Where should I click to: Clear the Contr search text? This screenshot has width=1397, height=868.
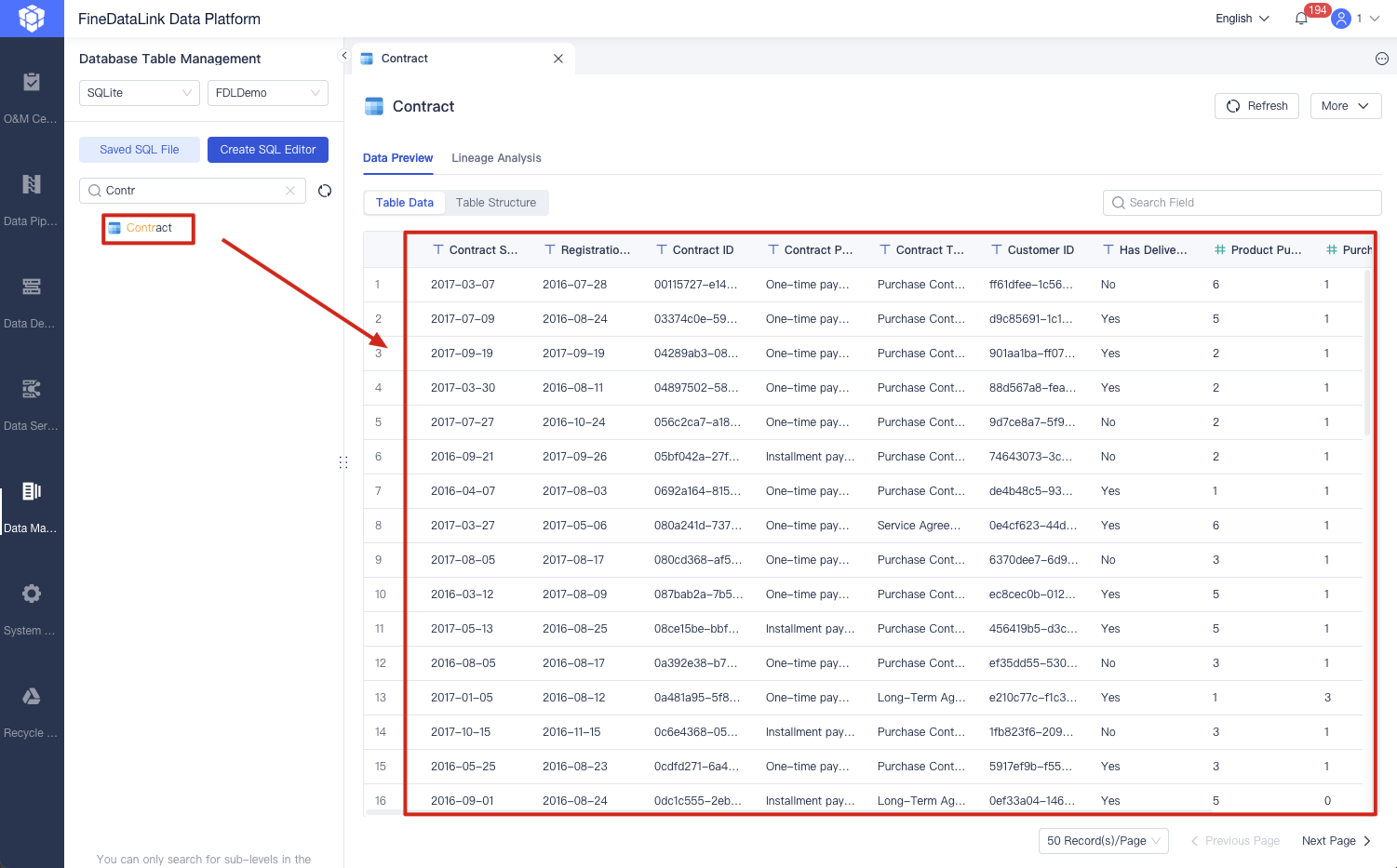point(290,191)
